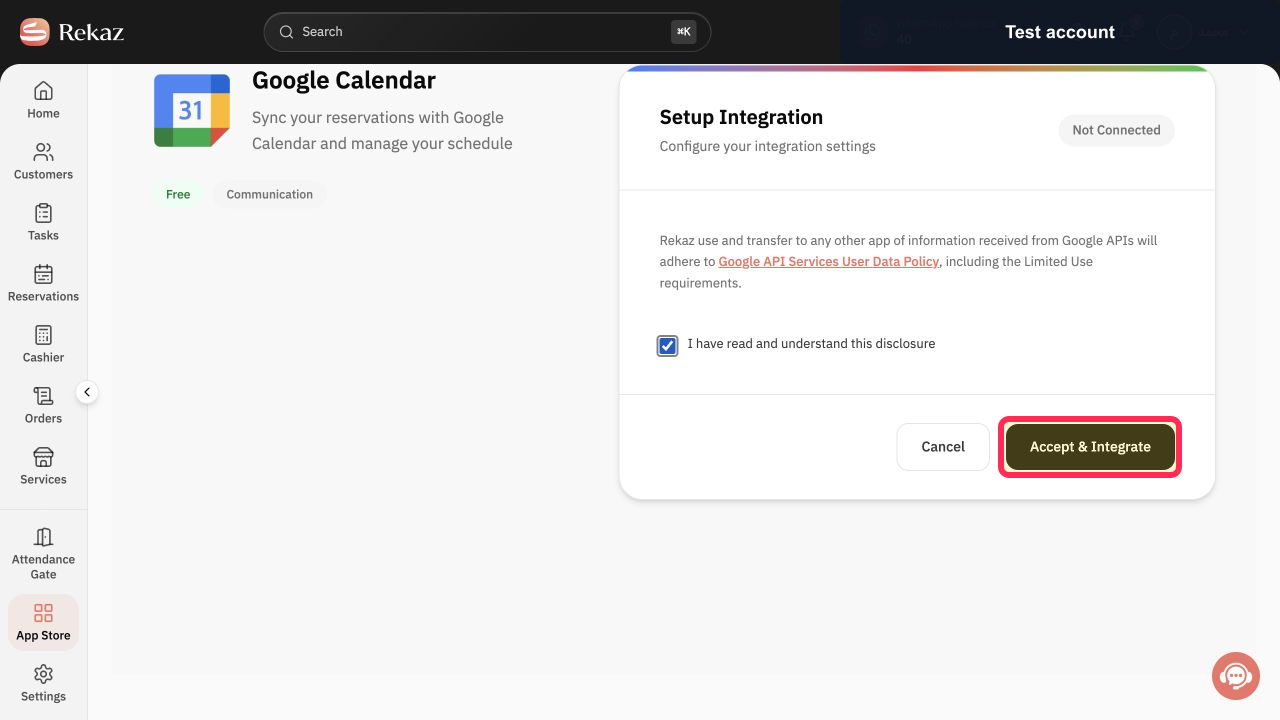The width and height of the screenshot is (1280, 720).
Task: Click the Cancel button
Action: (x=943, y=447)
